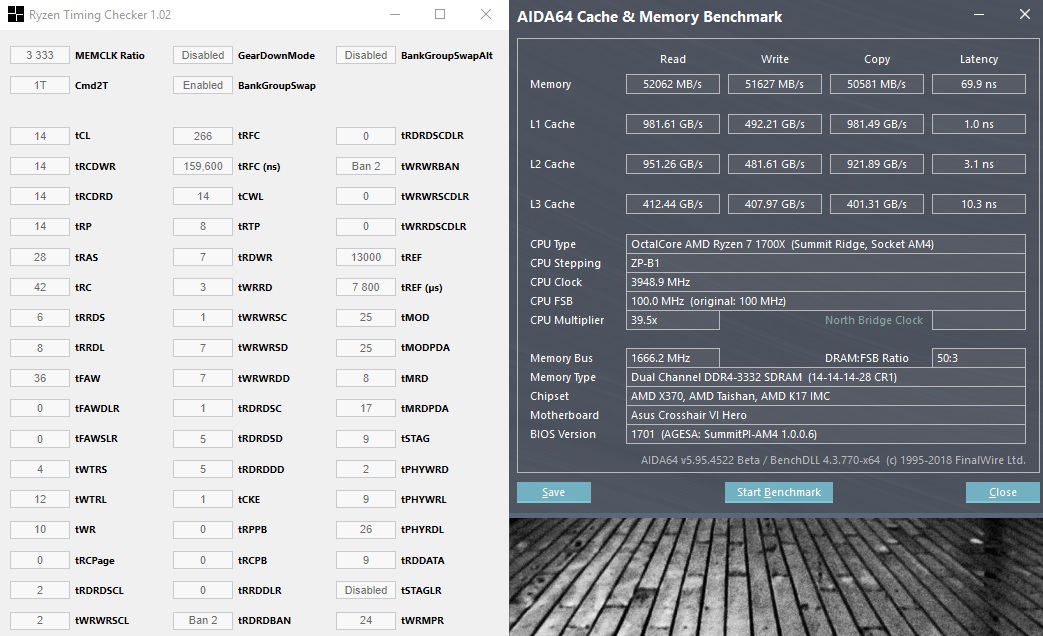Click the tPHYRDL value 26
Viewport: 1043px width, 636px height.
click(x=366, y=530)
